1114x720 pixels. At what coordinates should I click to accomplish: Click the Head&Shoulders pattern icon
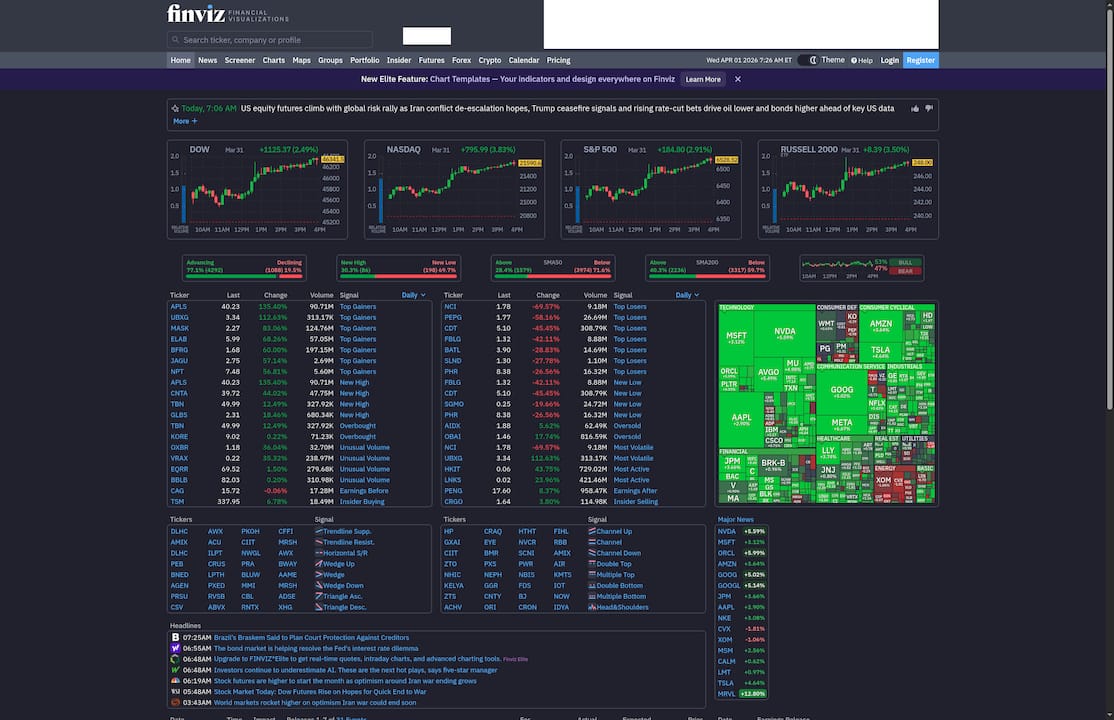click(593, 607)
